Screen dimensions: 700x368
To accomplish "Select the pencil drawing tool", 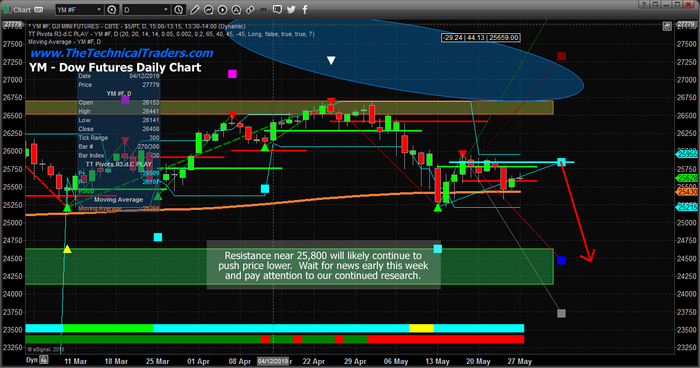I will point(195,9).
